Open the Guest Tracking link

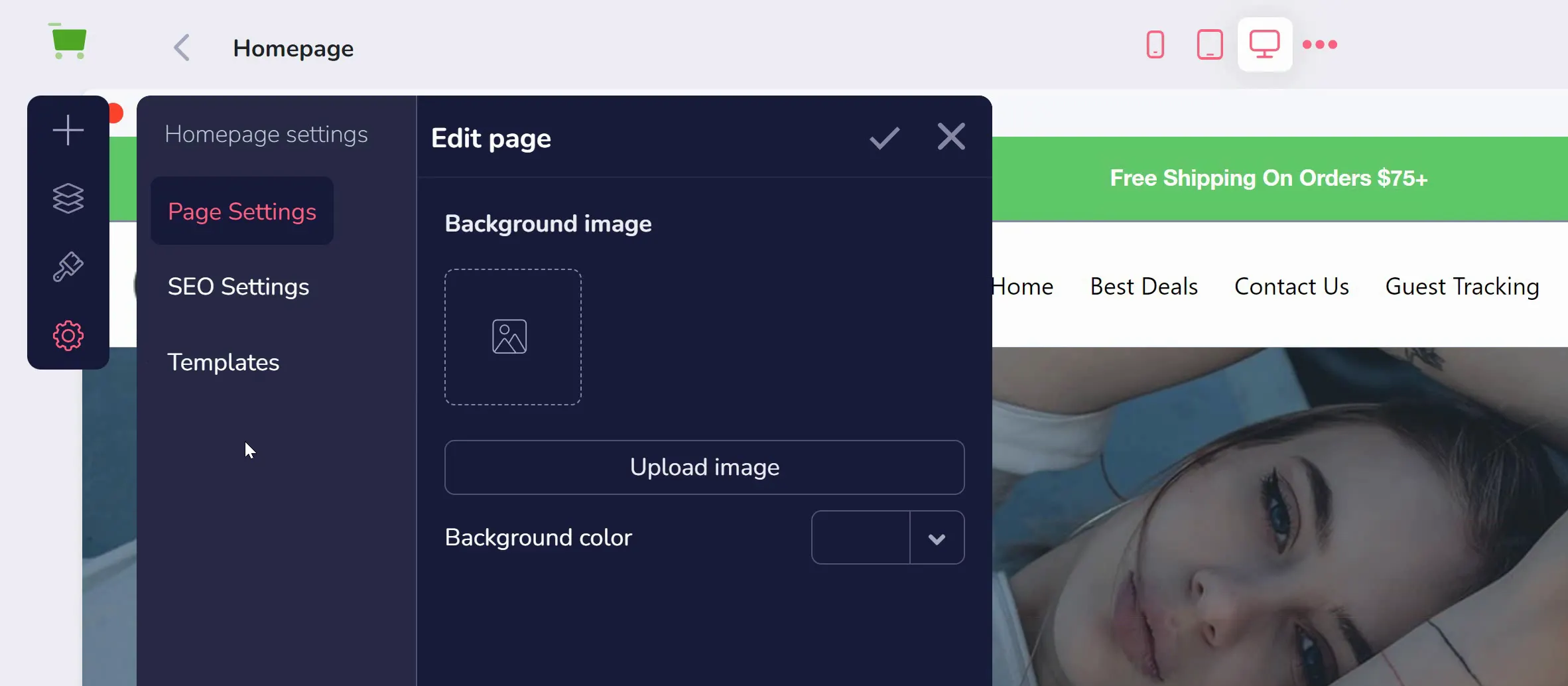point(1463,287)
